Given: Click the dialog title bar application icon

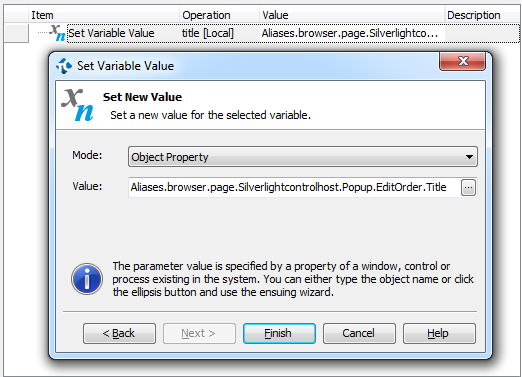Looking at the screenshot, I should point(64,66).
